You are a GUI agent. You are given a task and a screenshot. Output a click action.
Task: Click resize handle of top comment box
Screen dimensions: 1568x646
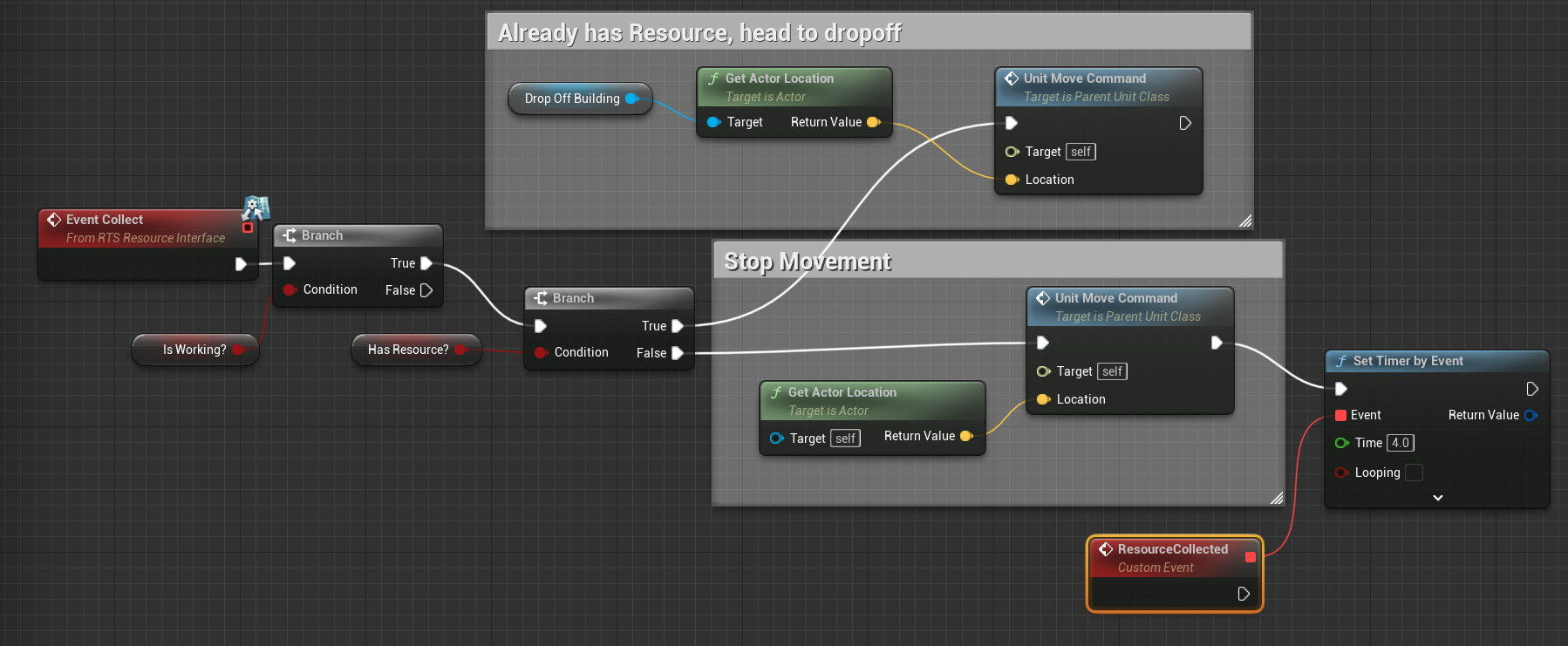point(1245,221)
